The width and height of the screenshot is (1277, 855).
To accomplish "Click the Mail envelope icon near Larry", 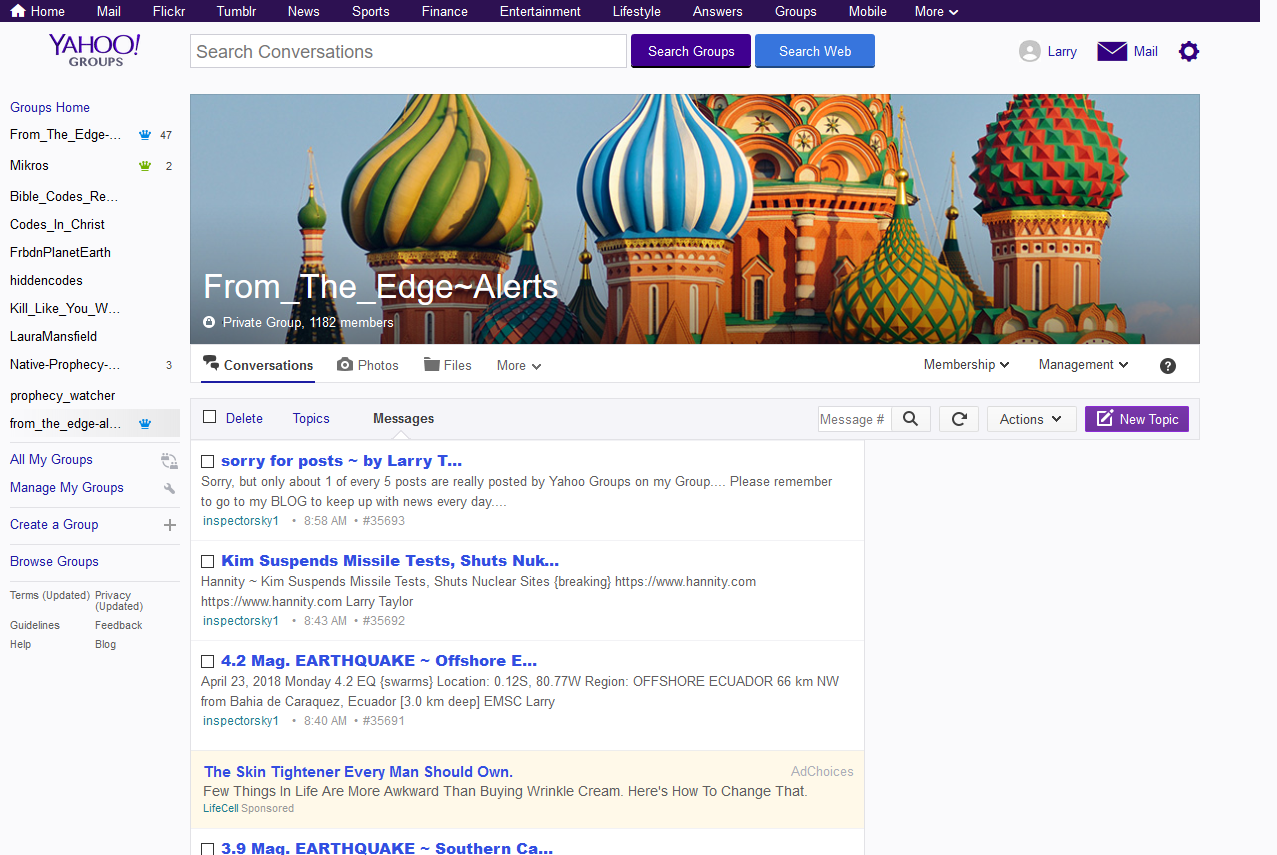I will click(x=1112, y=51).
